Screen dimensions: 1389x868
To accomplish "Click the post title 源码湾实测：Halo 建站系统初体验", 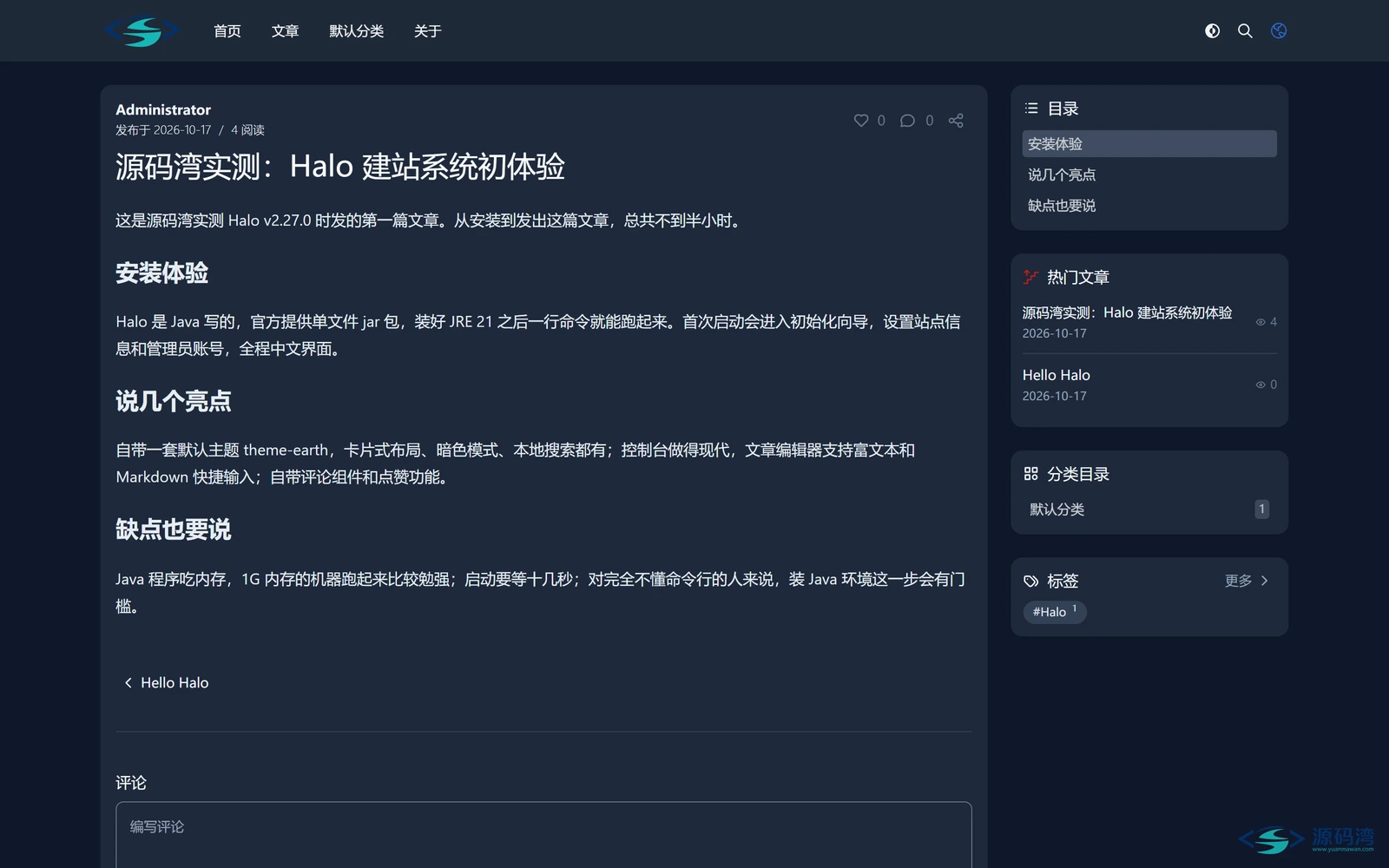I will (x=340, y=167).
